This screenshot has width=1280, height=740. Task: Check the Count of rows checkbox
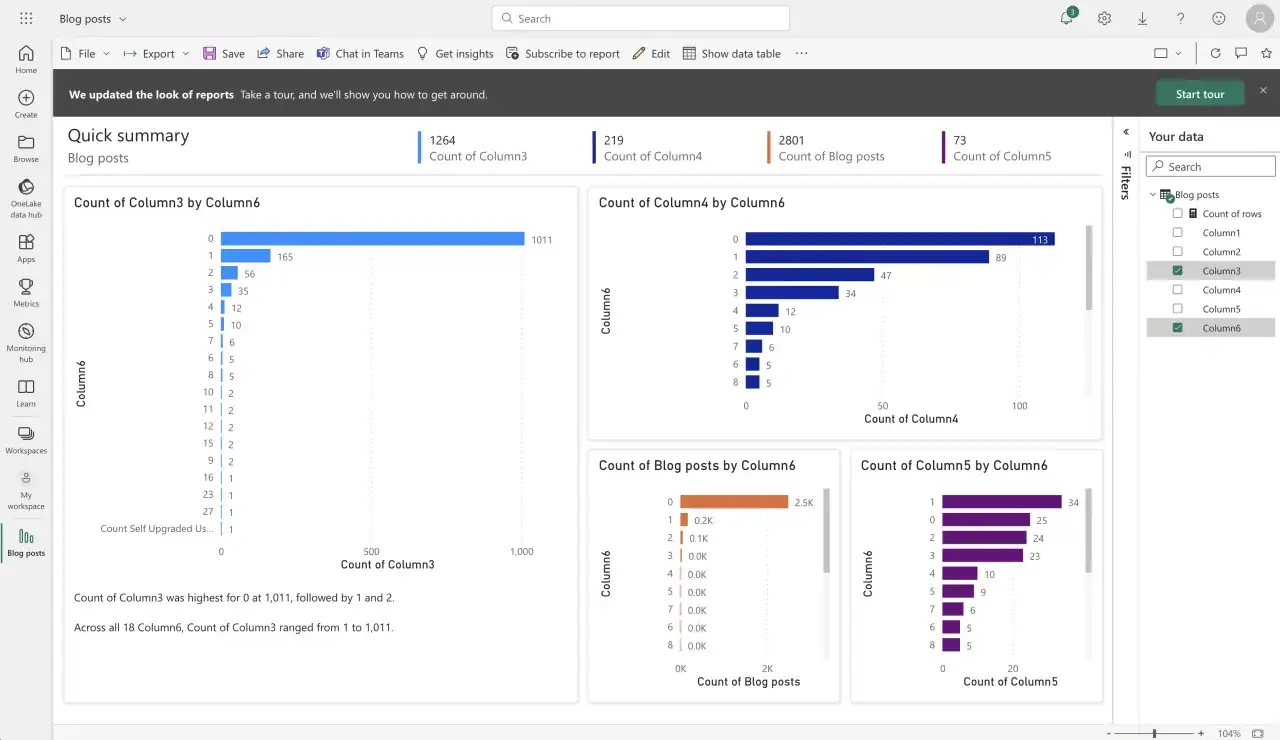click(x=1177, y=214)
